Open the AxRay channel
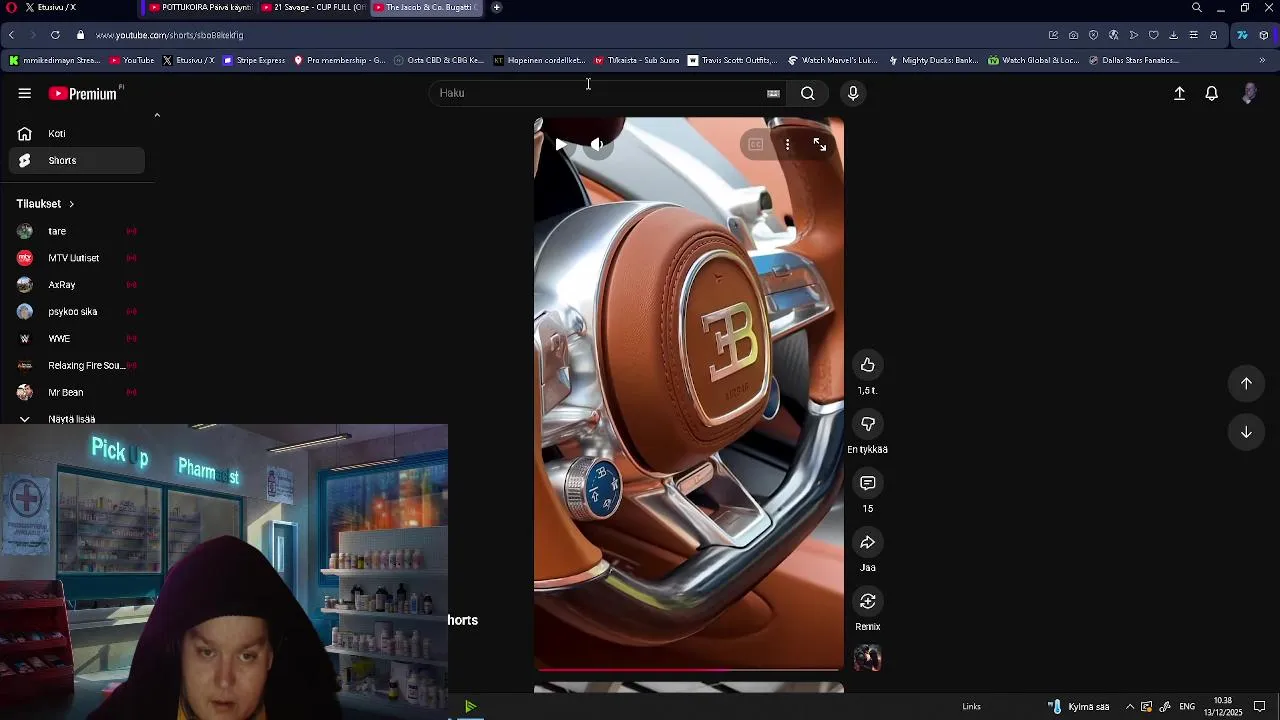The image size is (1280, 720). coord(77,285)
